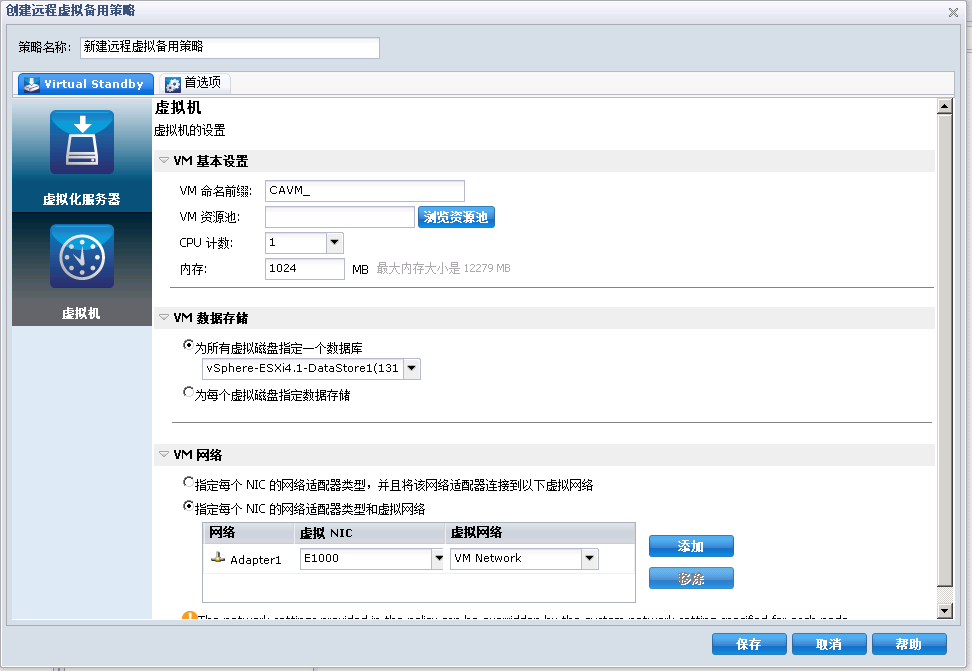972x671 pixels.
Task: Click the 浏览资源池 button
Action: coord(456,216)
